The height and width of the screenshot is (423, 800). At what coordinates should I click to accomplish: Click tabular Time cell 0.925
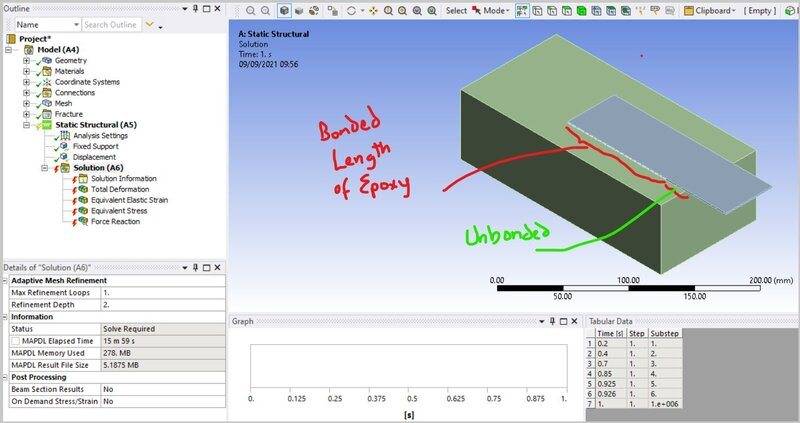pyautogui.click(x=611, y=384)
